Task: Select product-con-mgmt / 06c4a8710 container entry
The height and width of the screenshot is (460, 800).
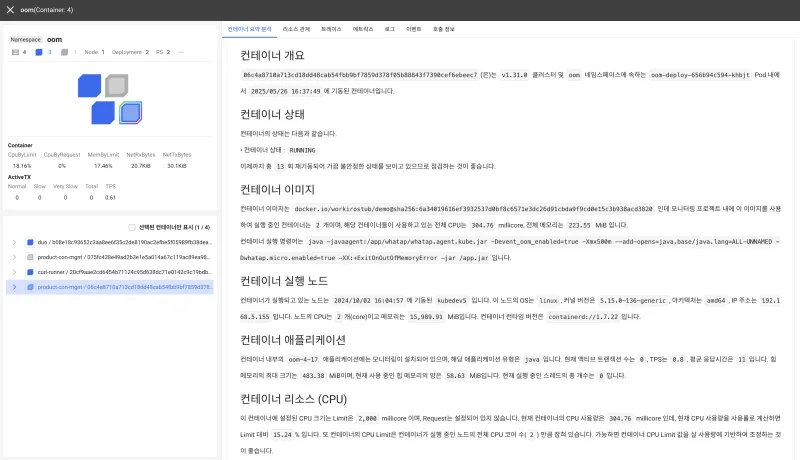Action: 124,287
